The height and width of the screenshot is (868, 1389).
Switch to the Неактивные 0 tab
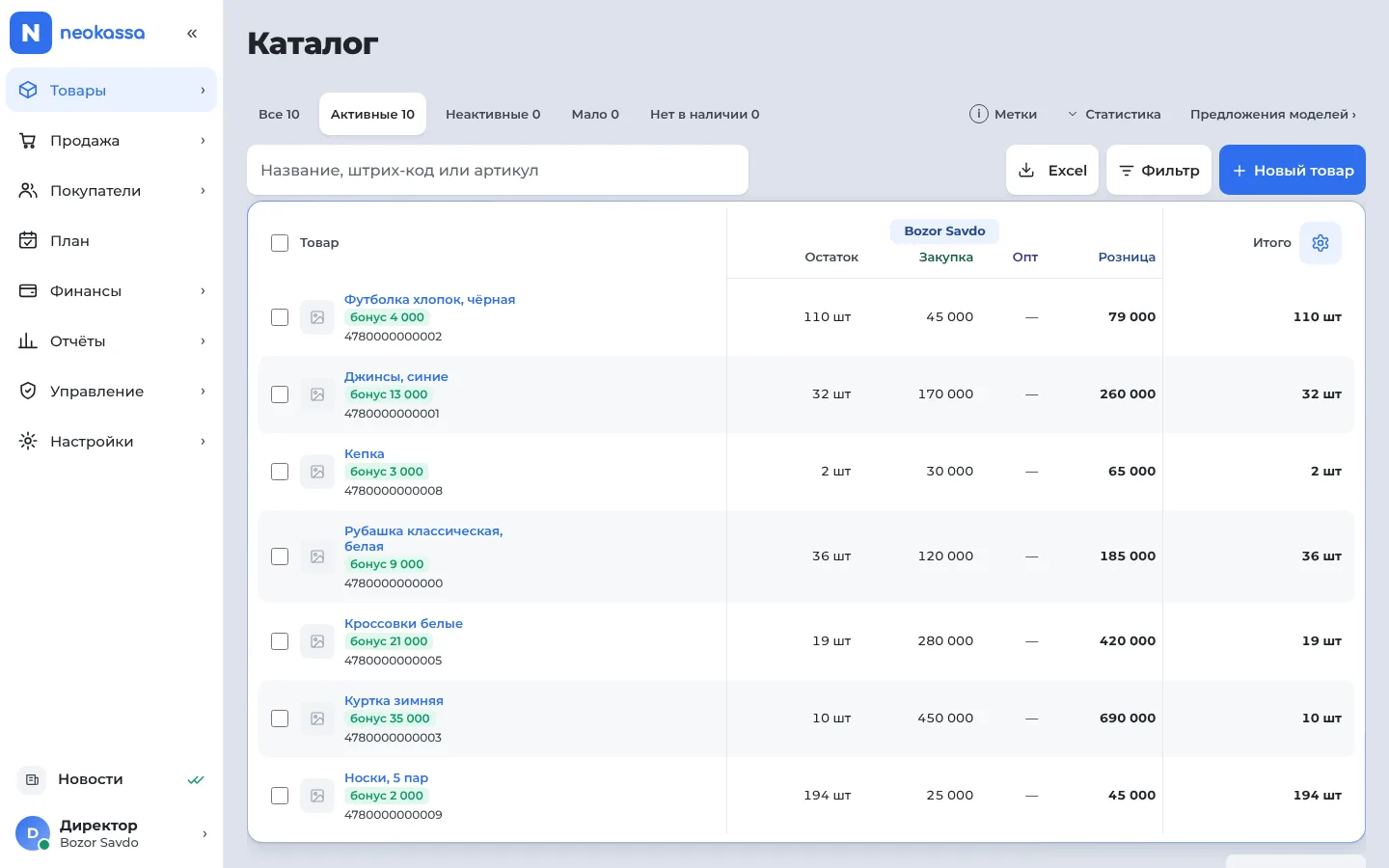pos(493,114)
